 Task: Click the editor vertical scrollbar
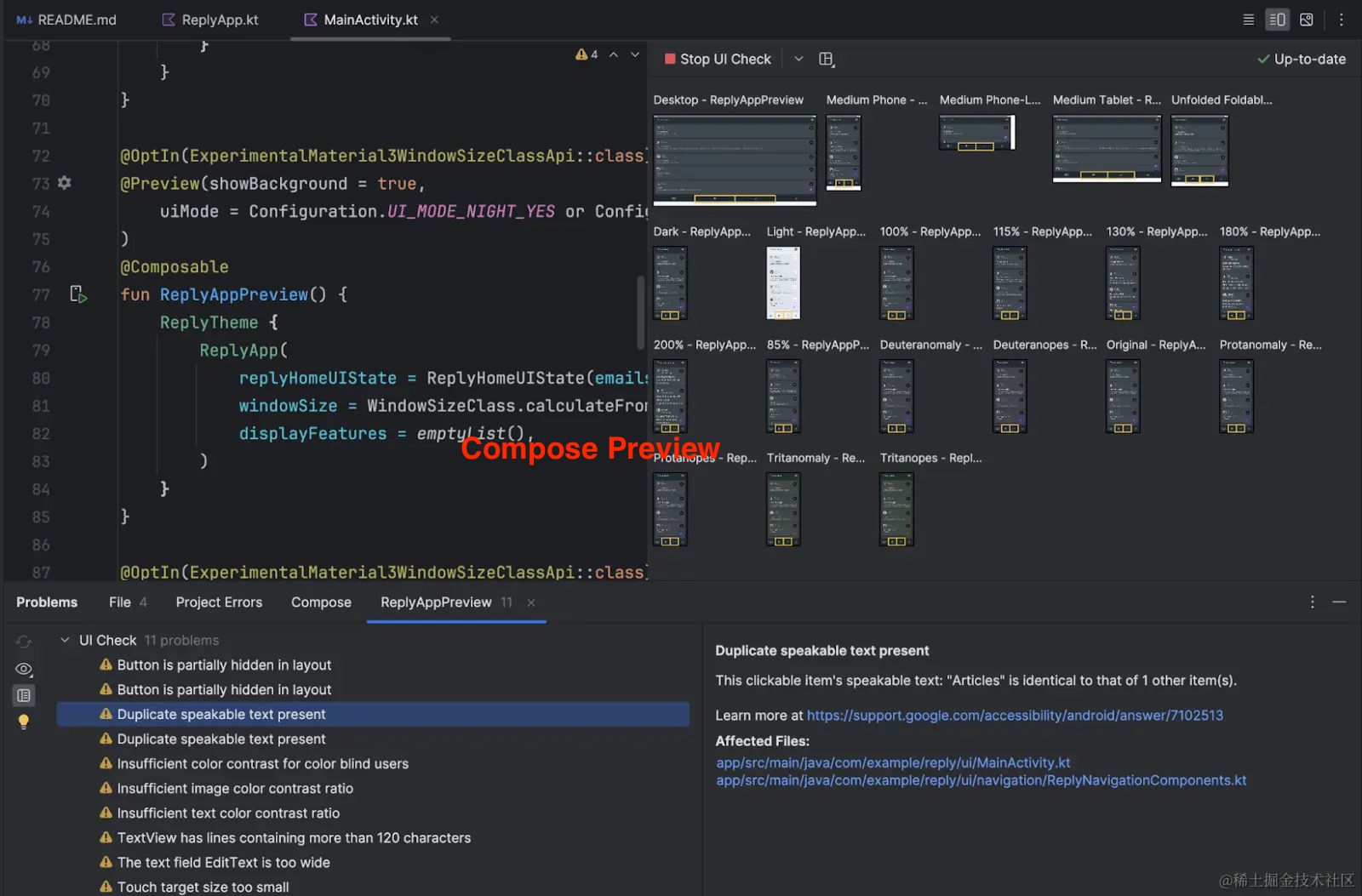pos(641,311)
